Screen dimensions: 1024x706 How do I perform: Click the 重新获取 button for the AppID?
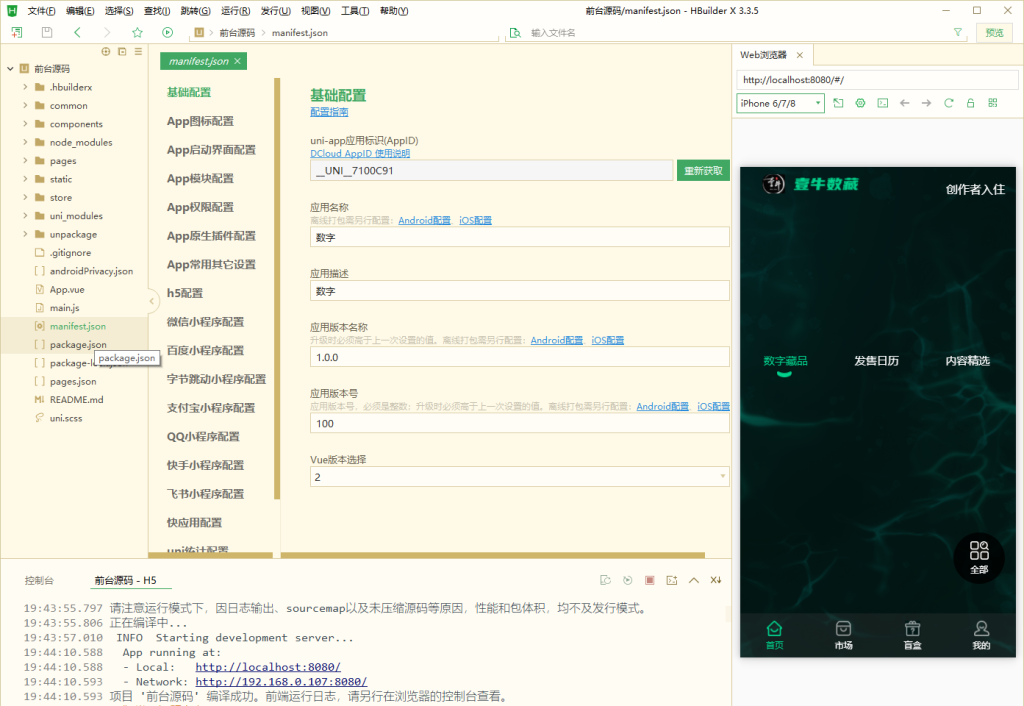700,169
